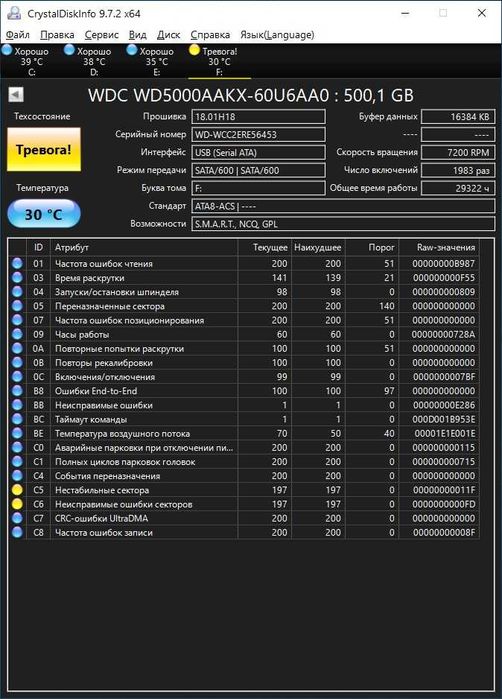Image resolution: width=502 pixels, height=699 pixels.
Task: Click status icon of C1 Полных циклов парковок
Action: (17, 461)
